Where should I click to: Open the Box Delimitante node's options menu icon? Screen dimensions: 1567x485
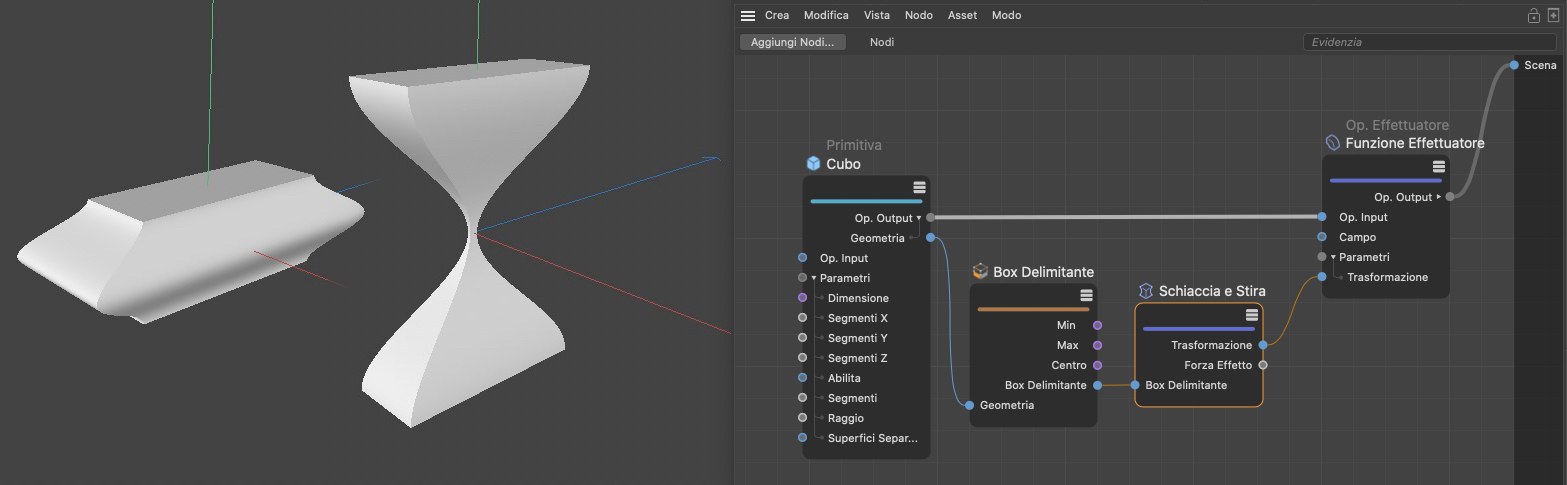click(x=1086, y=295)
